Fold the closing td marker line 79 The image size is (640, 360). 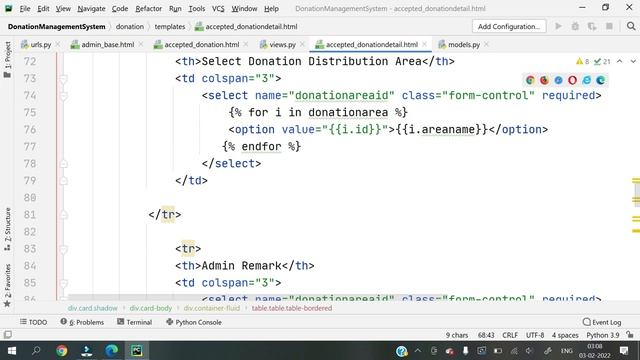64,181
